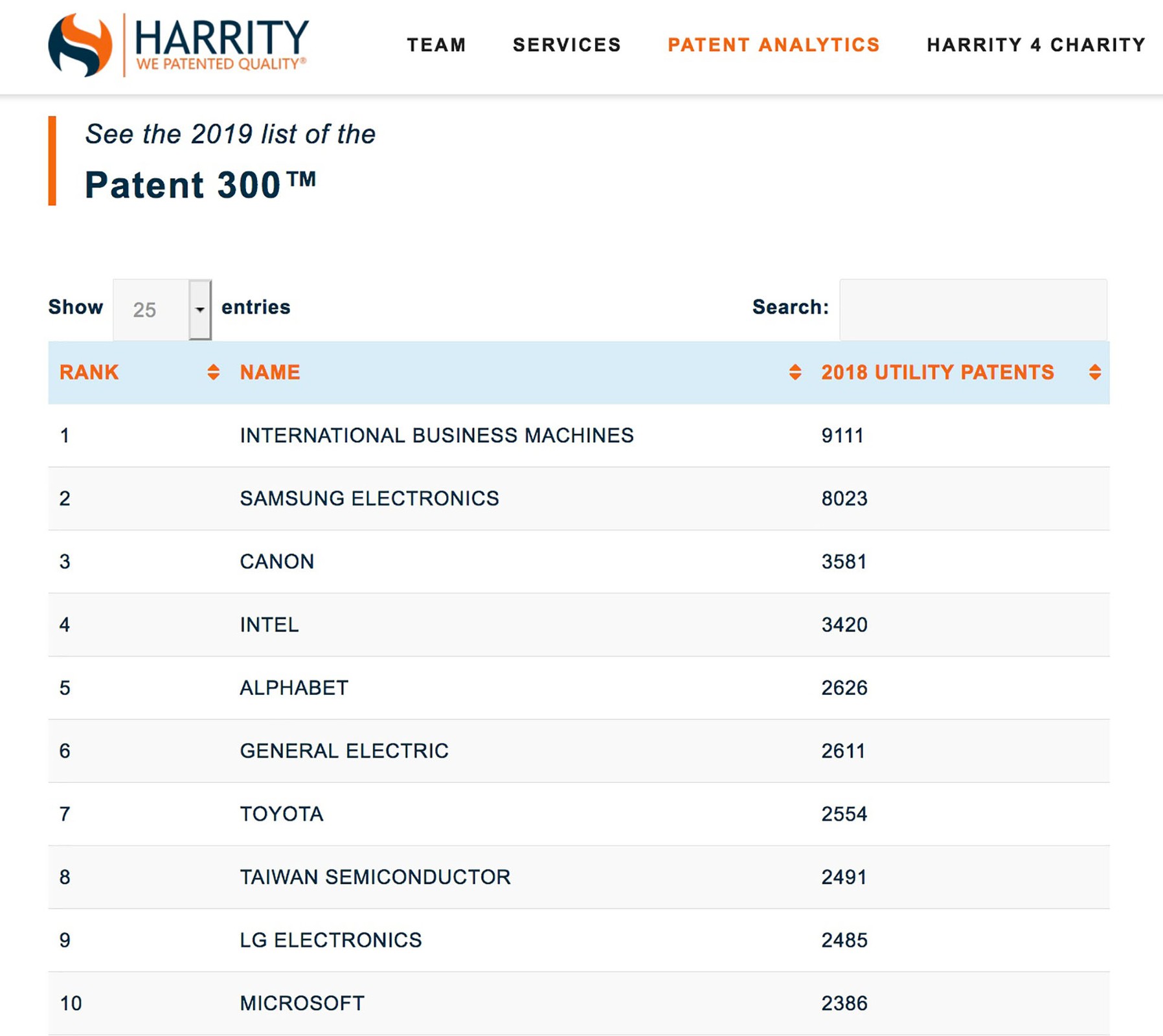Click the 2018 Utility Patents sort arrows
This screenshot has width=1163, height=1036.
1095,372
